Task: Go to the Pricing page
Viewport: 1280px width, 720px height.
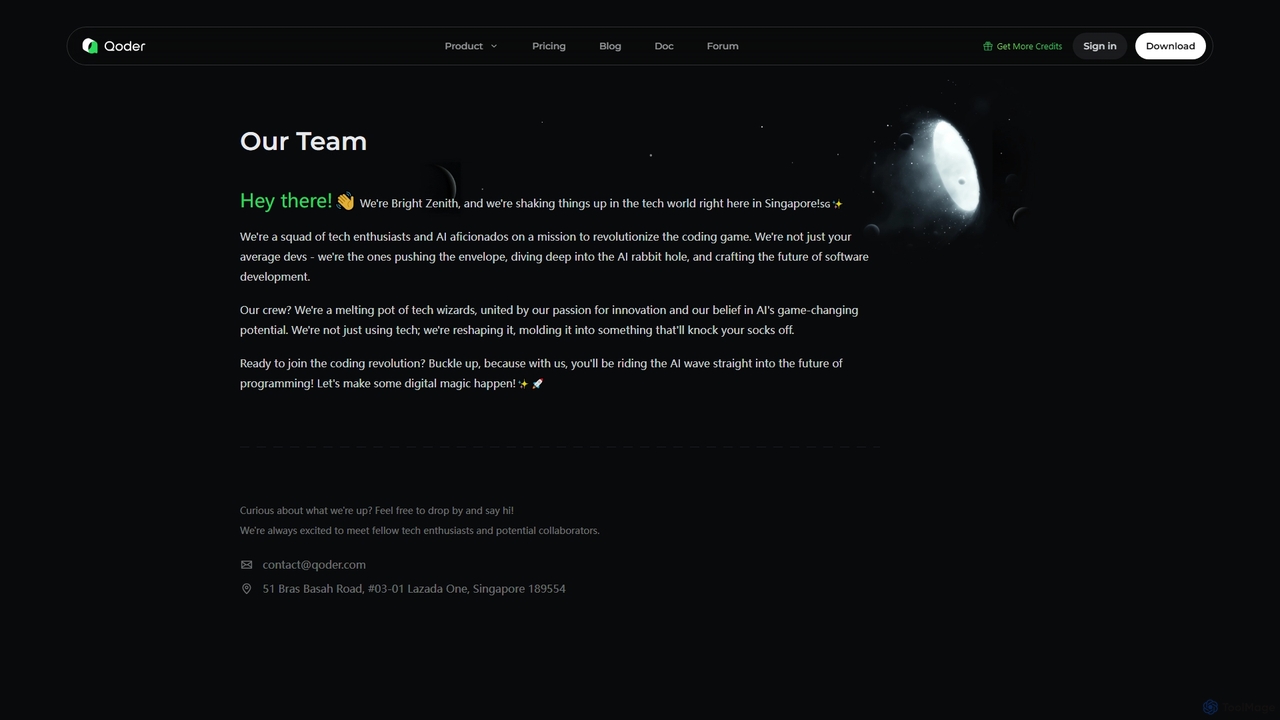Action: (x=549, y=46)
